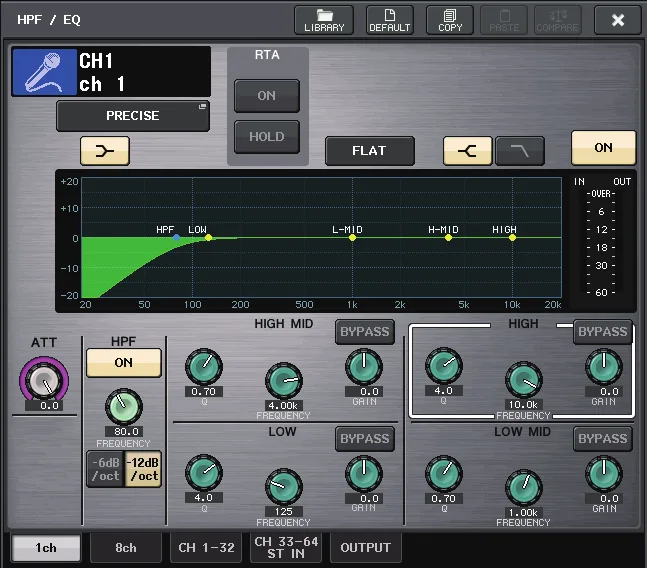Image resolution: width=647 pixels, height=568 pixels.
Task: Select the HIGH band Q knob
Action: (444, 366)
